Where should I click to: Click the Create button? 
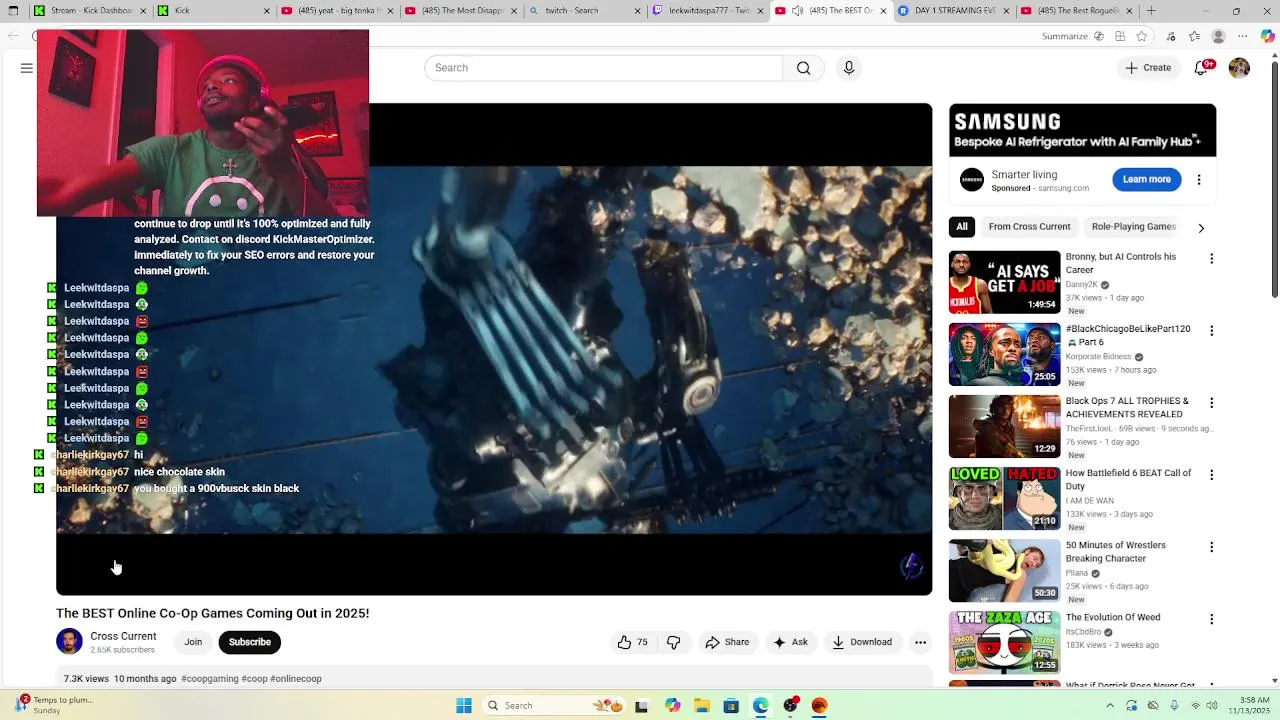tap(1148, 68)
